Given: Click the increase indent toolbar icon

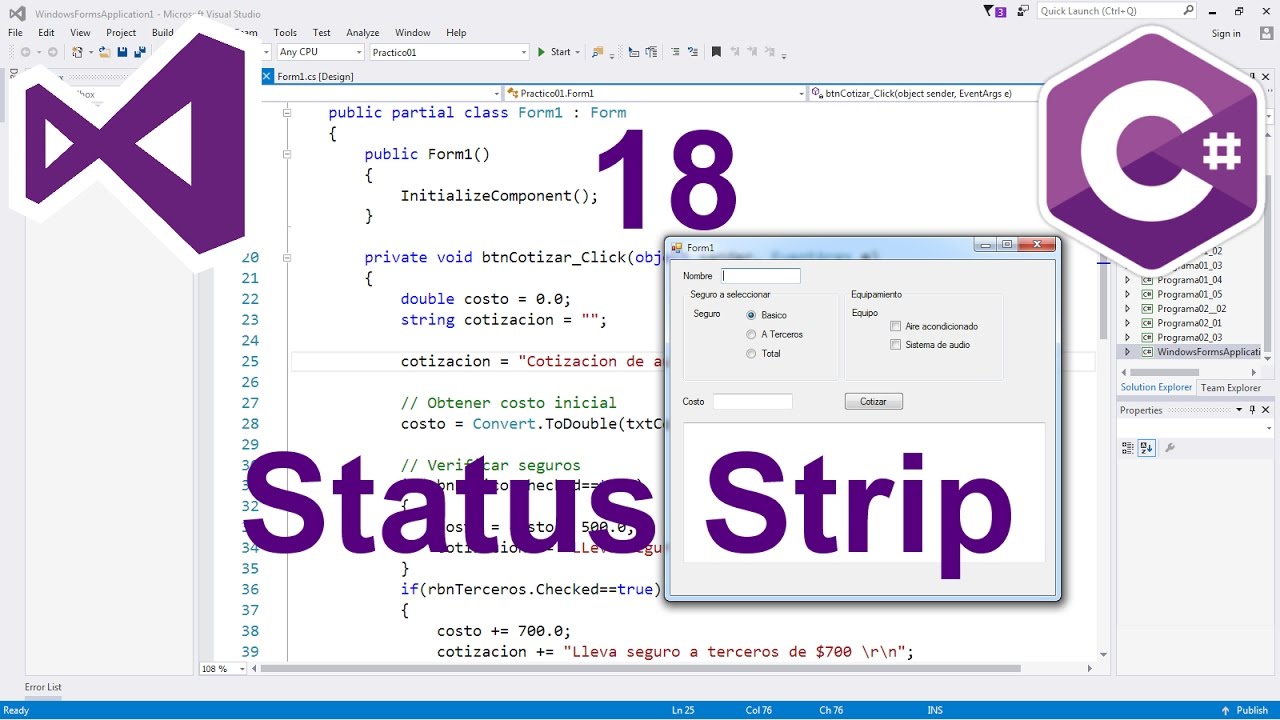Looking at the screenshot, I should click(652, 52).
